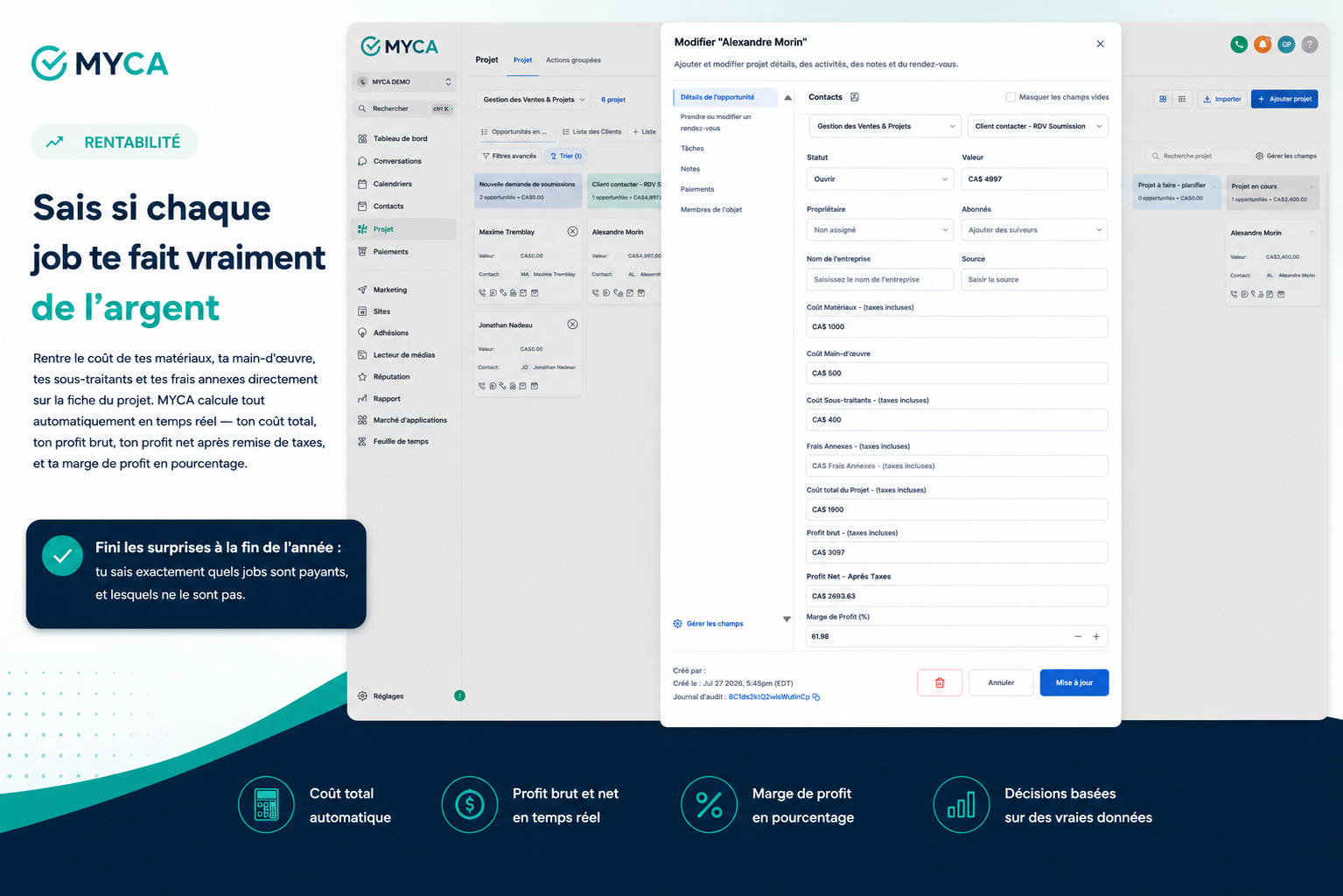Click the Annuler button
1343x896 pixels.
1001,682
